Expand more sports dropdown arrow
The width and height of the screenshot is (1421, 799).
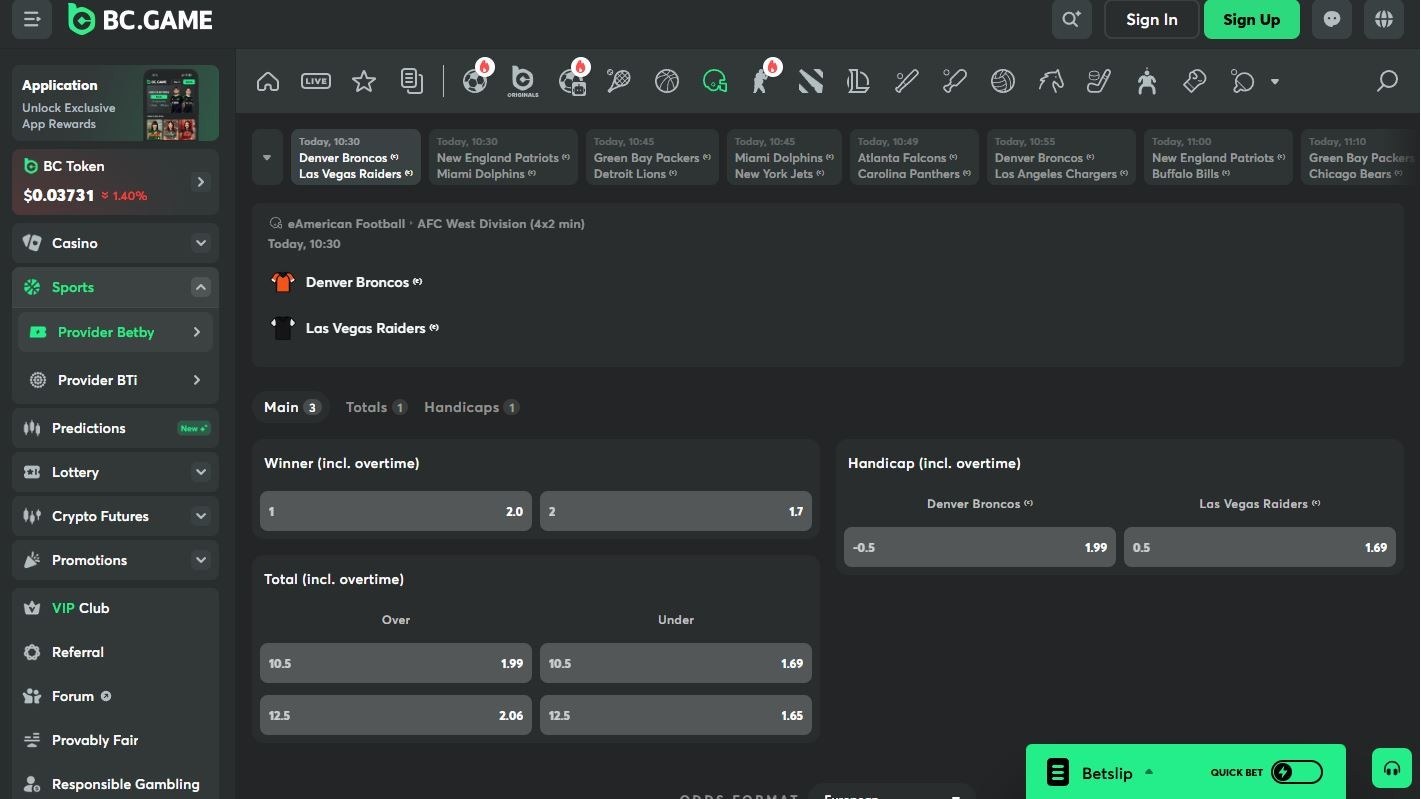tap(1275, 81)
